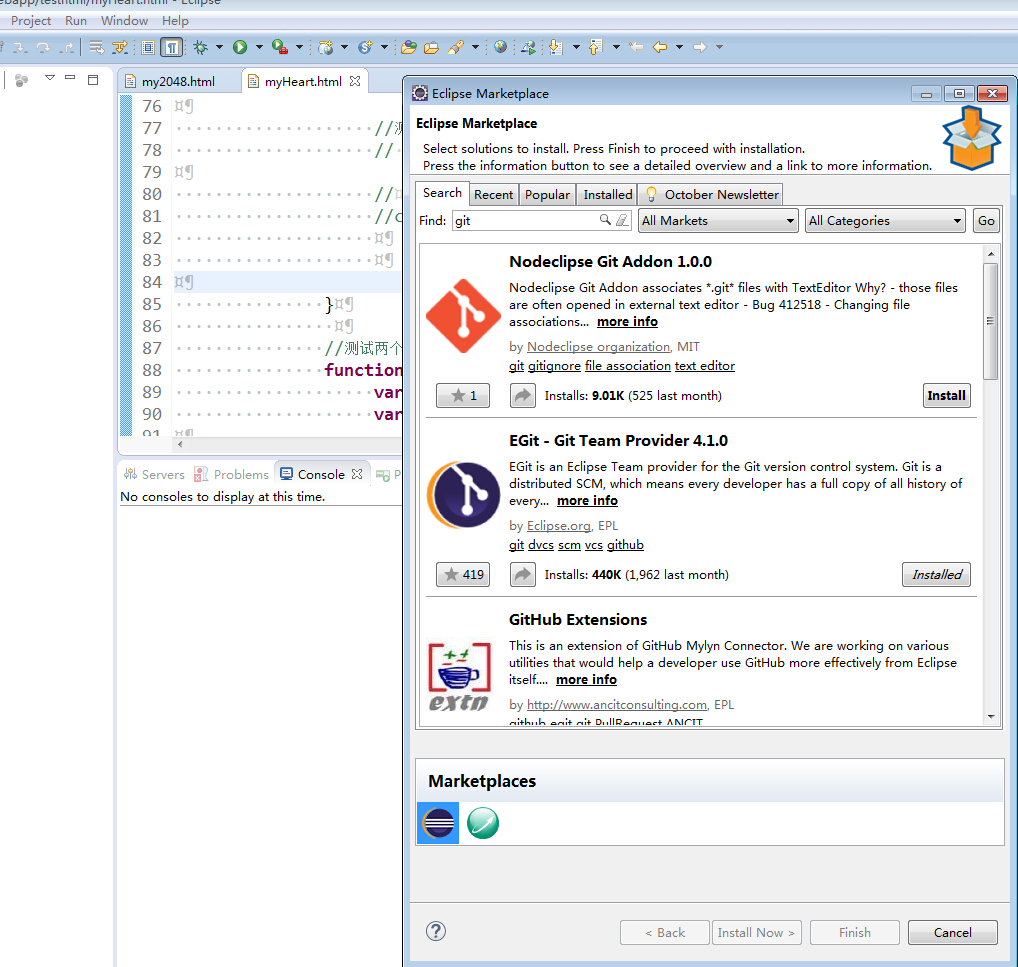Switch to the Installed tab in Marketplace
This screenshot has height=967, width=1018.
[x=608, y=195]
